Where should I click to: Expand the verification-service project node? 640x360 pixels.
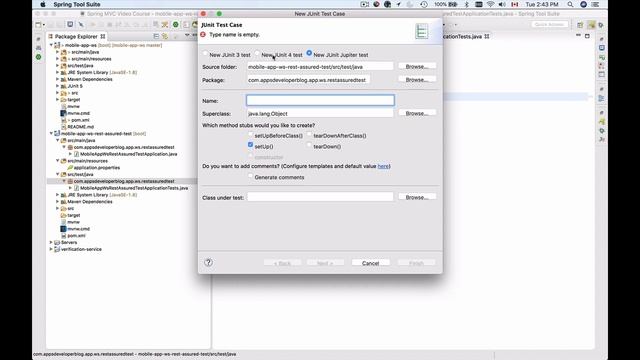[x=51, y=249]
